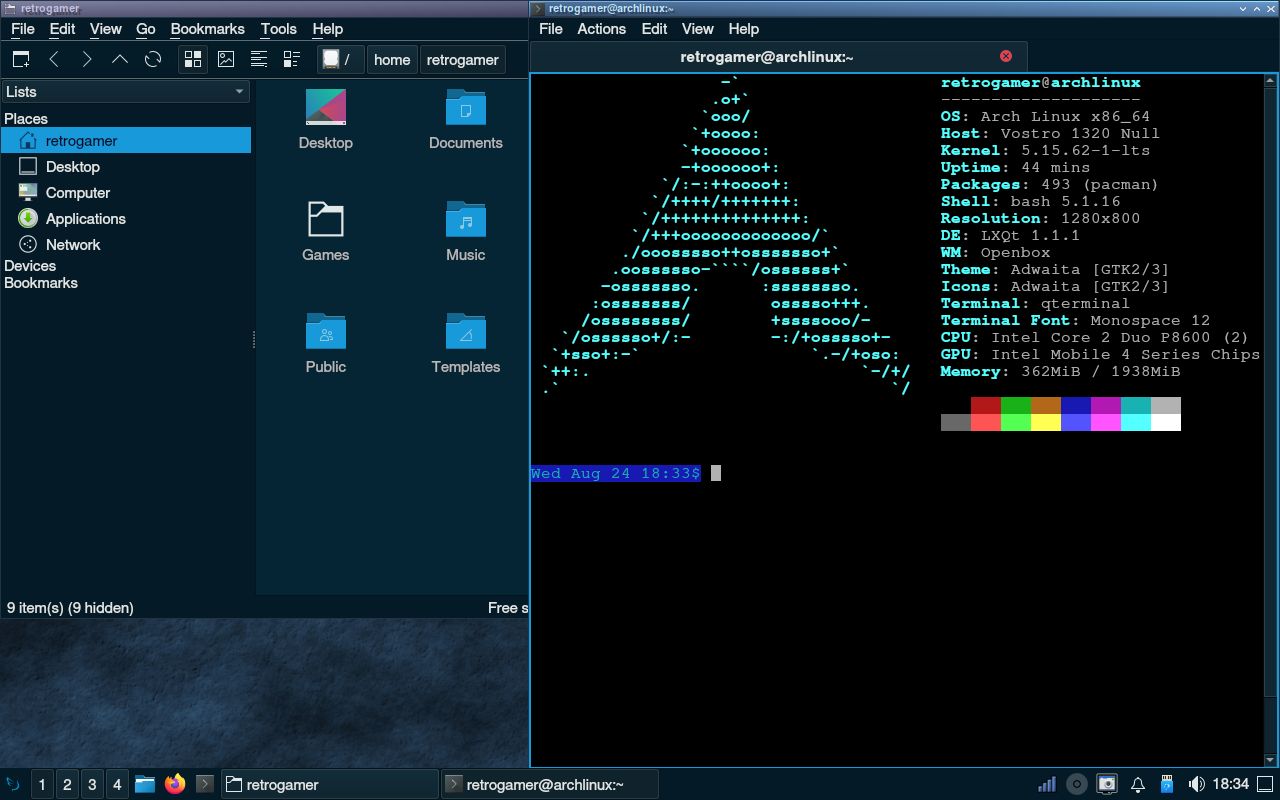Viewport: 1280px width, 800px height.
Task: Click the red color block in neofetch
Action: click(x=986, y=405)
